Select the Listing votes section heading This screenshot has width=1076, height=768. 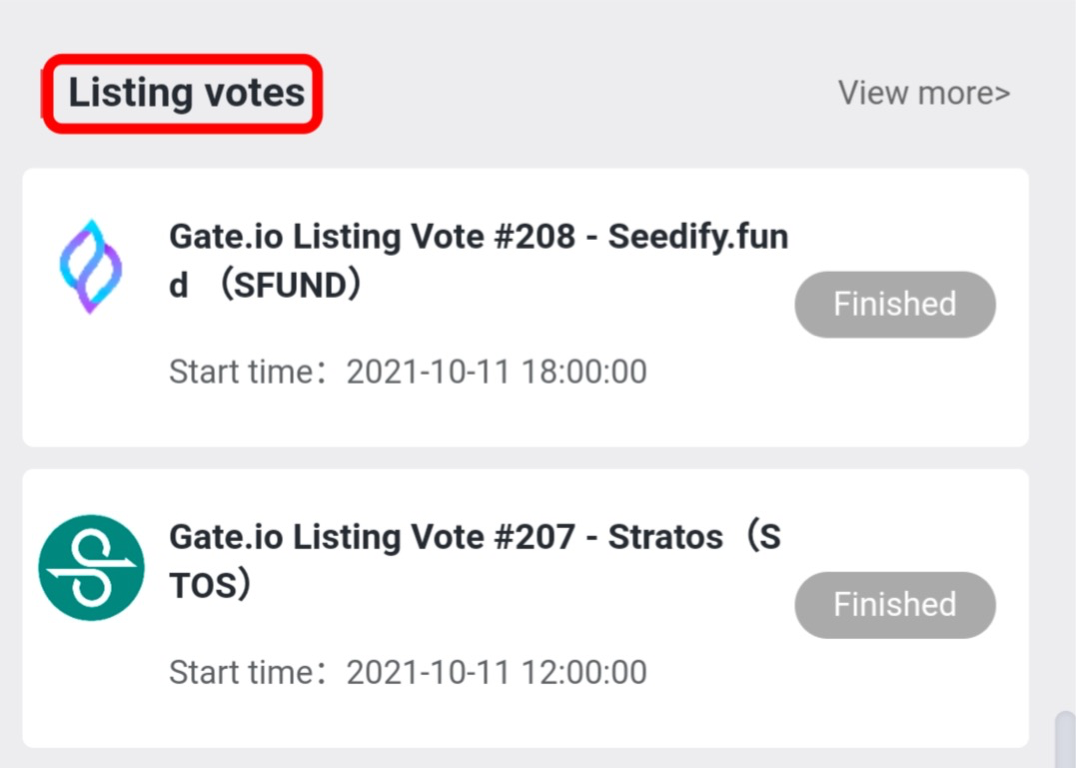point(186,93)
